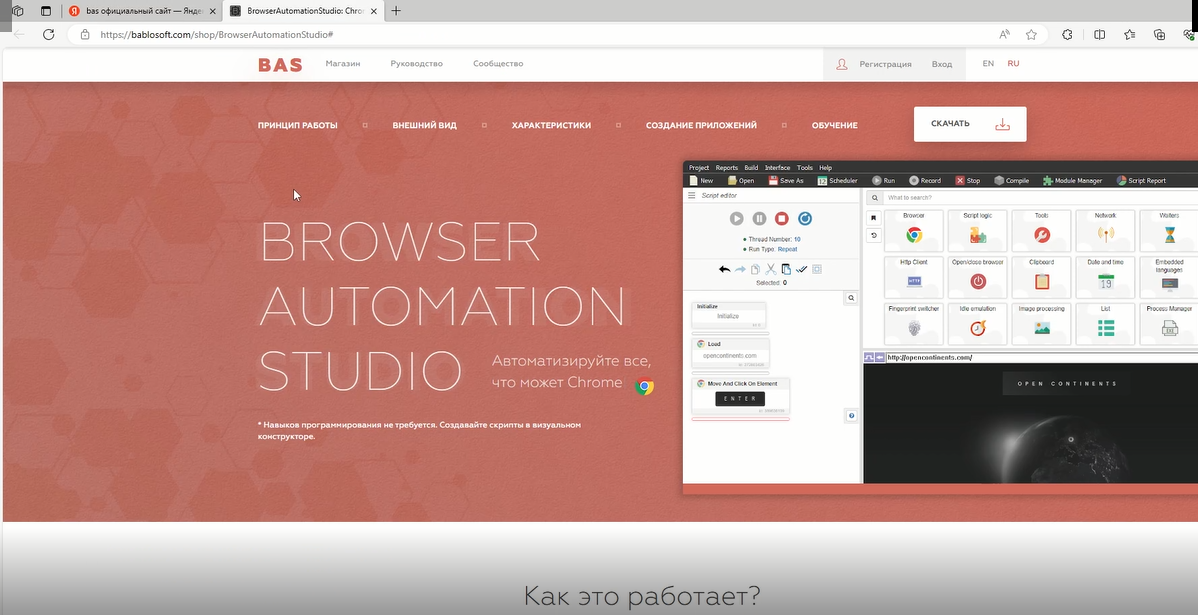Open the workspaces icon in title bar

click(x=18, y=11)
